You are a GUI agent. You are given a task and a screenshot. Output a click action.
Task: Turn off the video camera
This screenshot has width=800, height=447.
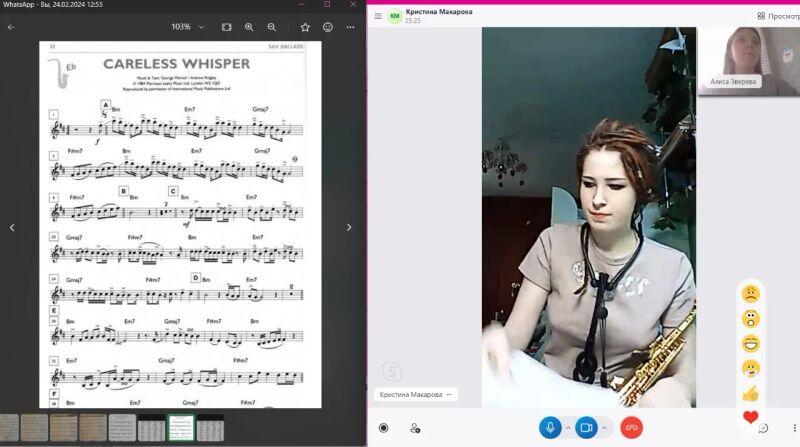[x=586, y=428]
